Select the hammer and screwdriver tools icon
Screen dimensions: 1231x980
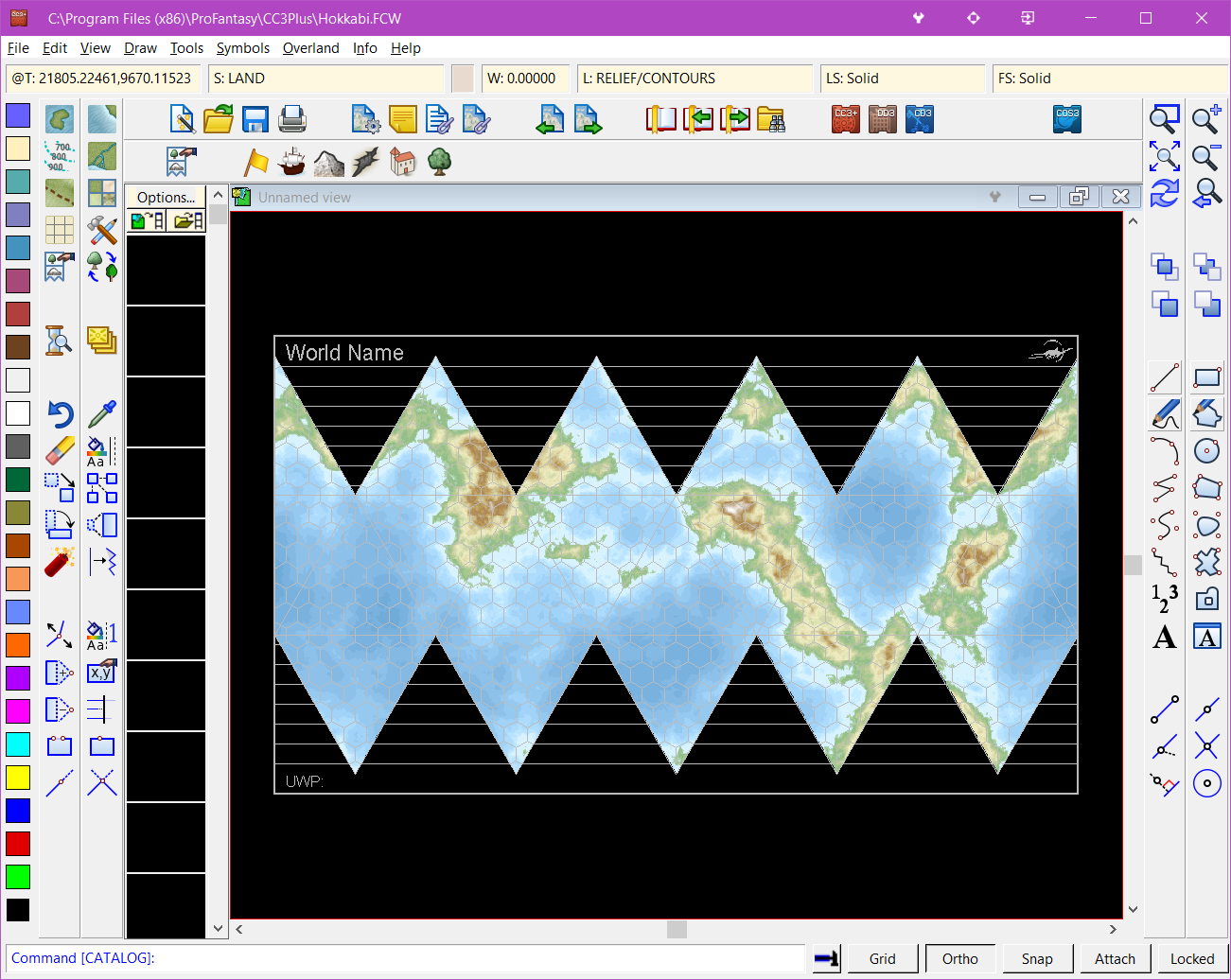tap(102, 230)
